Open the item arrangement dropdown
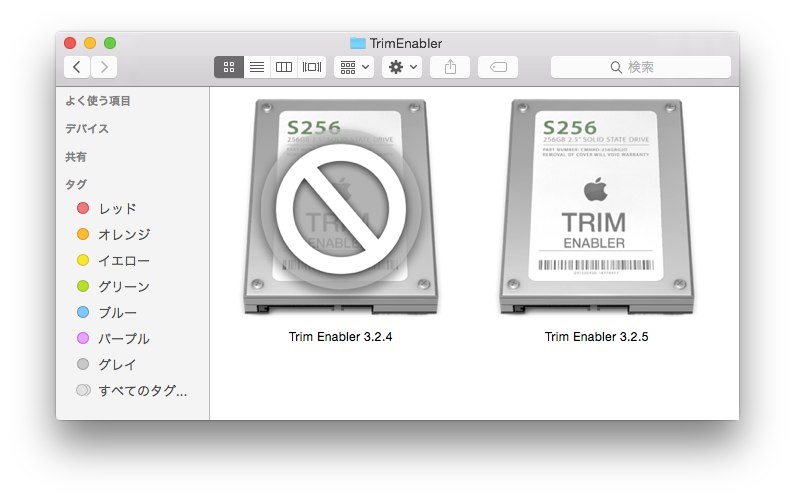The image size is (795, 500). [354, 67]
